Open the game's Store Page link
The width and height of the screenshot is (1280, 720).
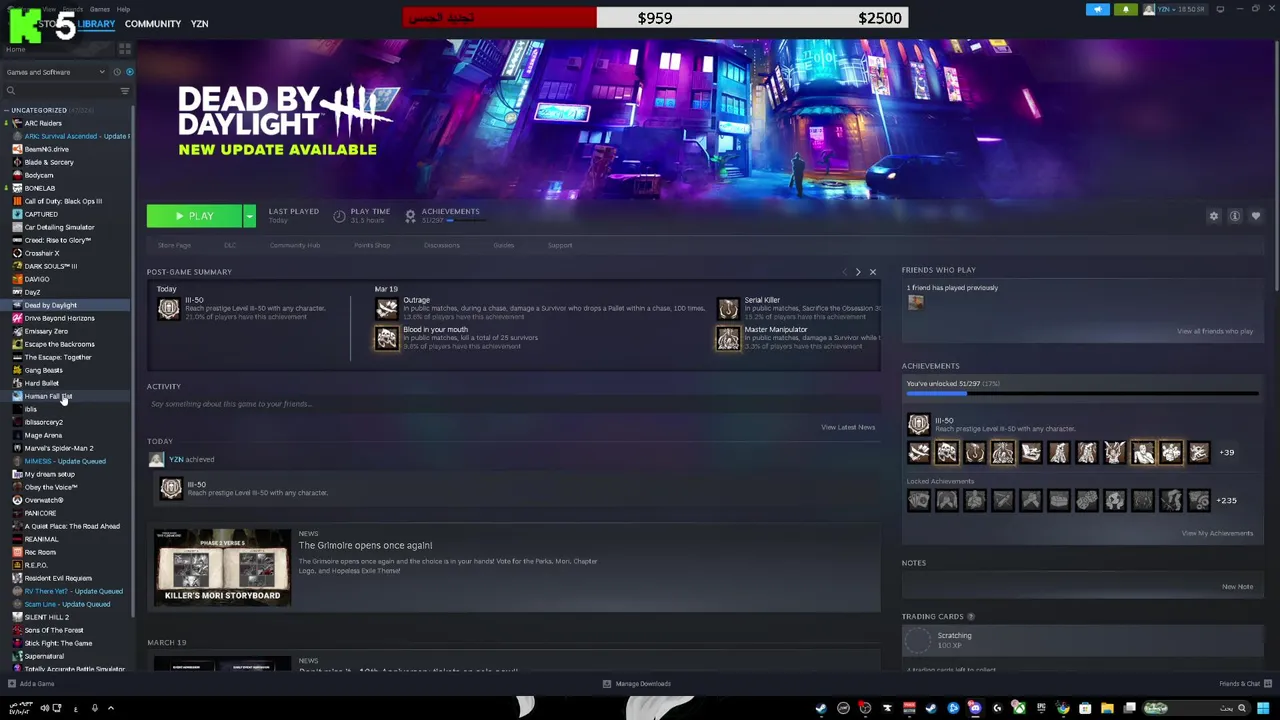[x=174, y=245]
